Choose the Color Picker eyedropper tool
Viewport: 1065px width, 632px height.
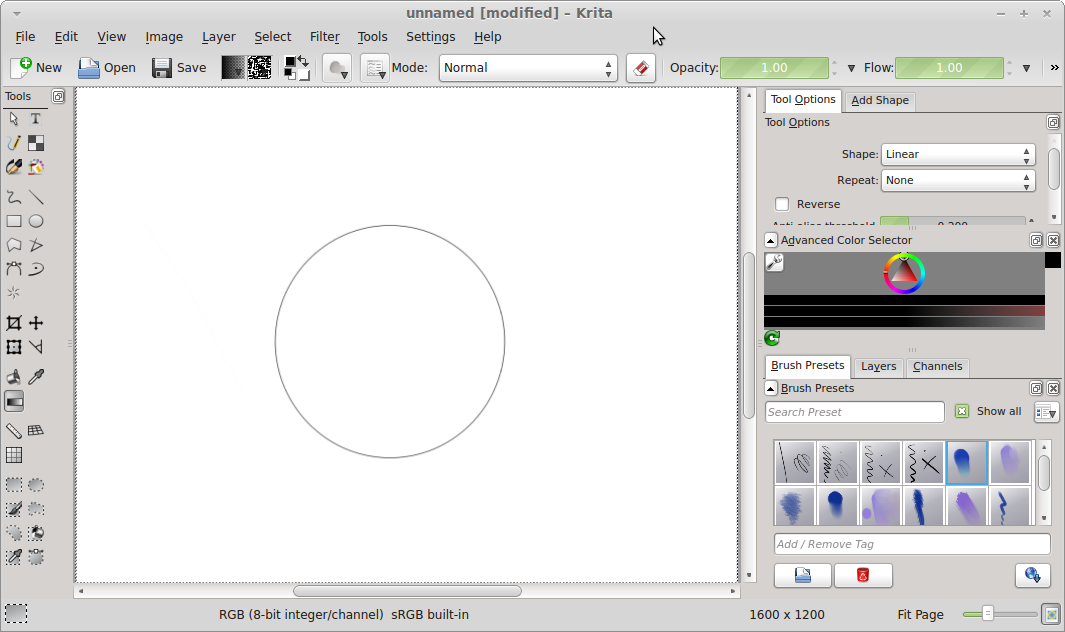36,377
